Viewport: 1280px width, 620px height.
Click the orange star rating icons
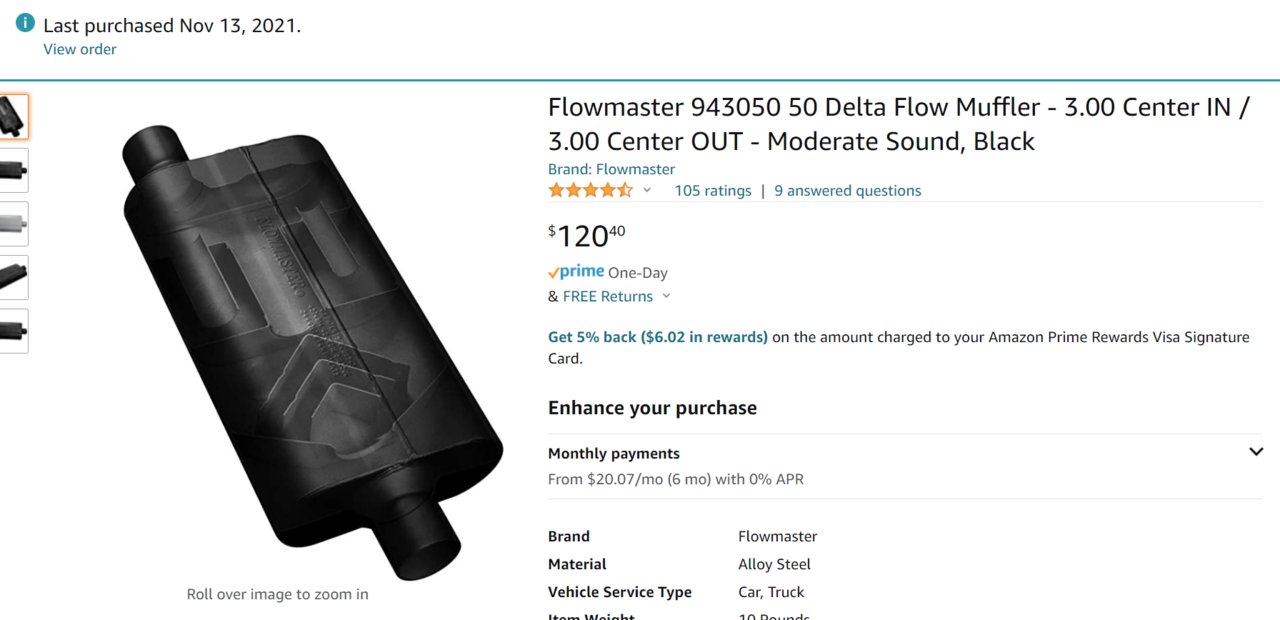590,190
